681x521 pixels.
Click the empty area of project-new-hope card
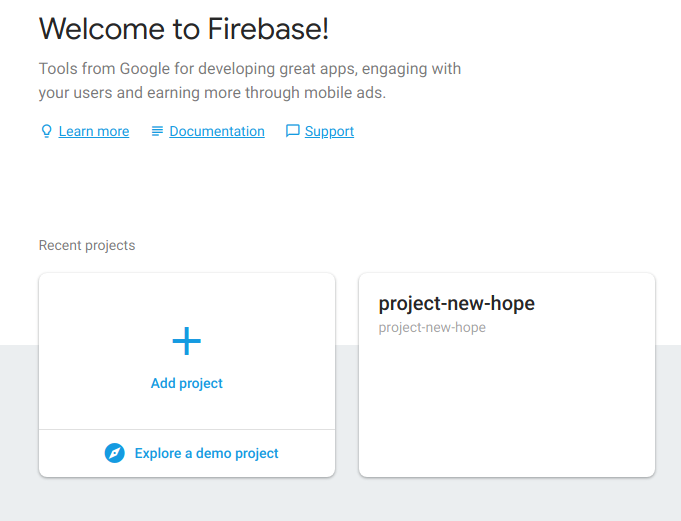coord(506,410)
